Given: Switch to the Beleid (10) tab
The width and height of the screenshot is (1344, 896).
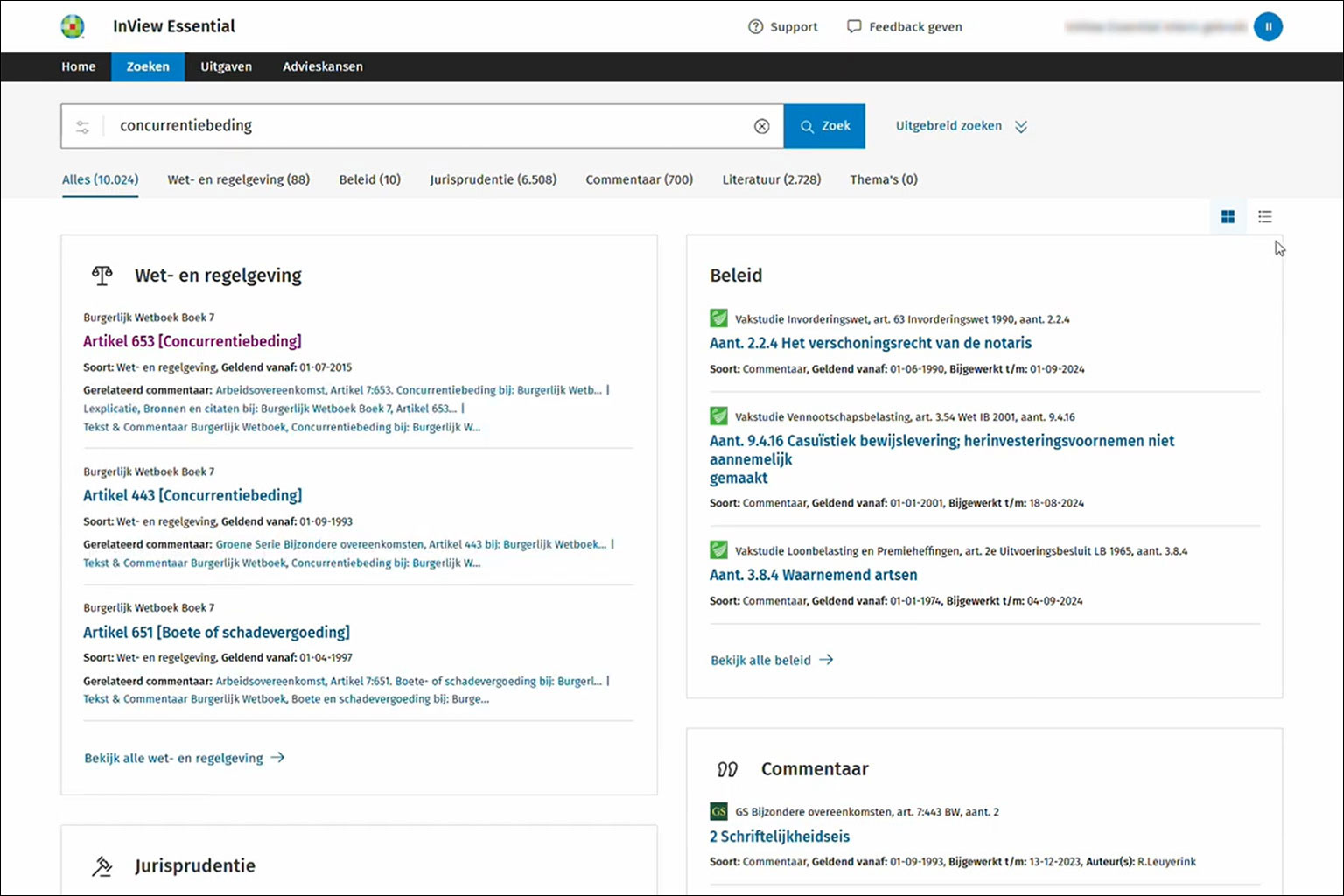Looking at the screenshot, I should (x=370, y=179).
